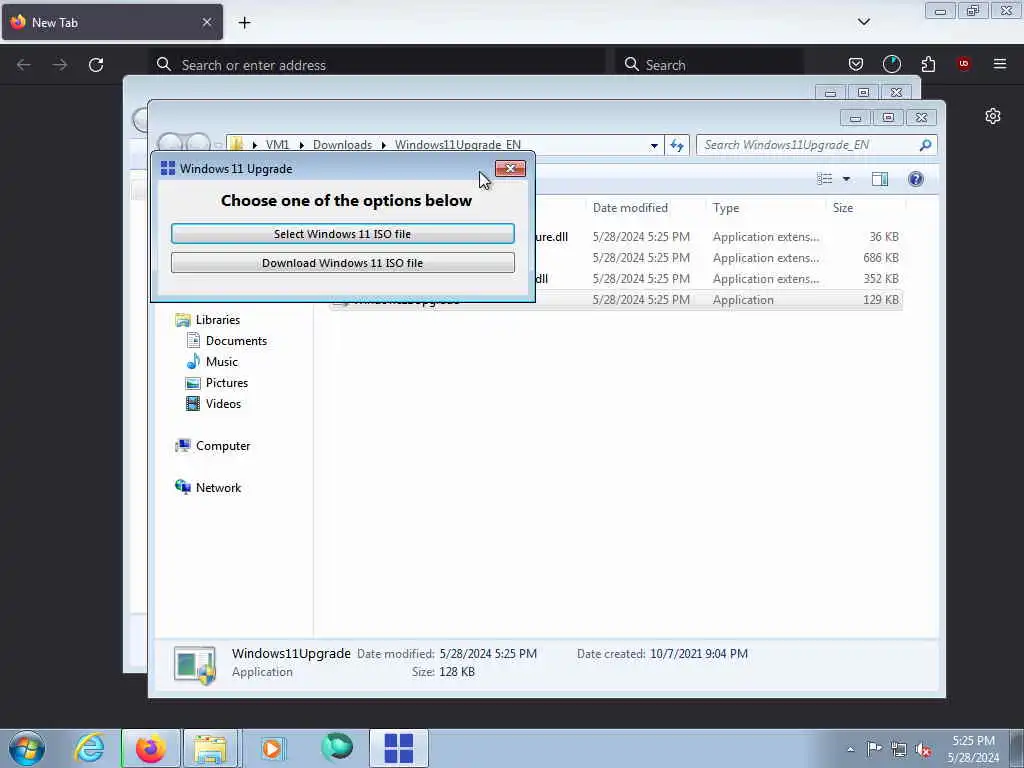1024x768 pixels.
Task: Click Windows 11 Upgrade taskbar button
Action: coord(399,748)
